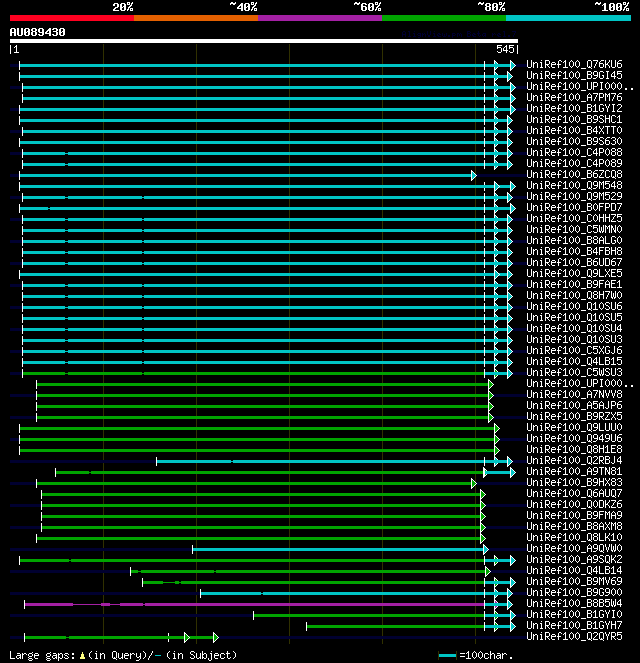Open the UniRef100_Q10SU4 hit
The width and height of the screenshot is (640, 663).
pyautogui.click(x=574, y=328)
